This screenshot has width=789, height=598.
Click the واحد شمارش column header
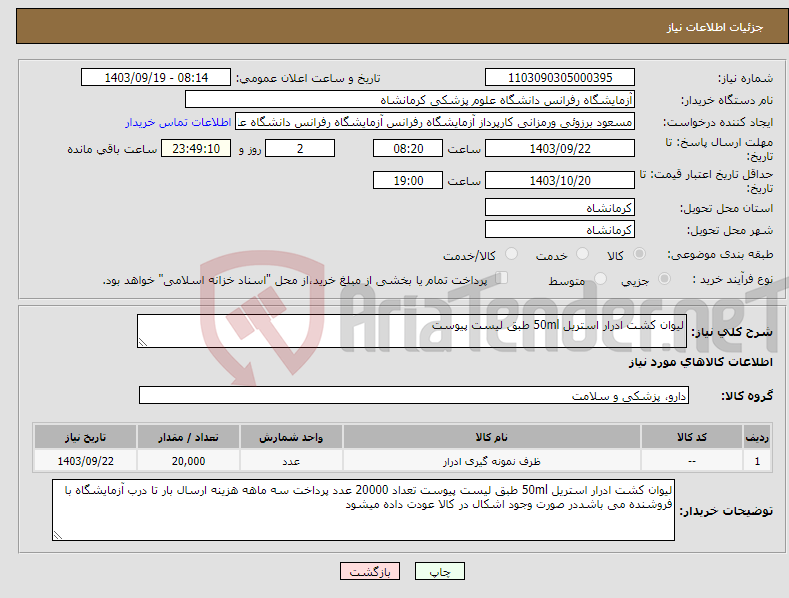click(291, 437)
